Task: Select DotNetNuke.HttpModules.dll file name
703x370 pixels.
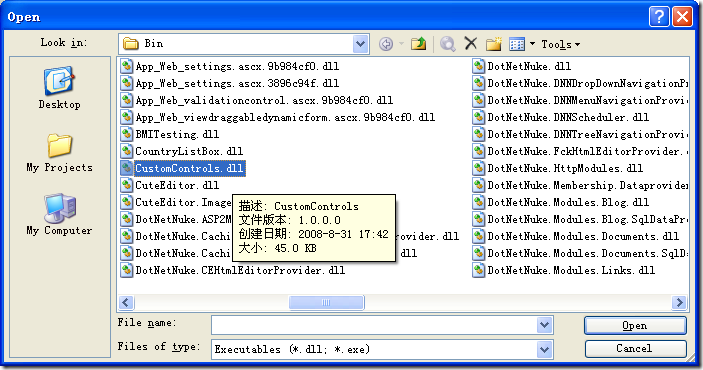Action: click(565, 169)
